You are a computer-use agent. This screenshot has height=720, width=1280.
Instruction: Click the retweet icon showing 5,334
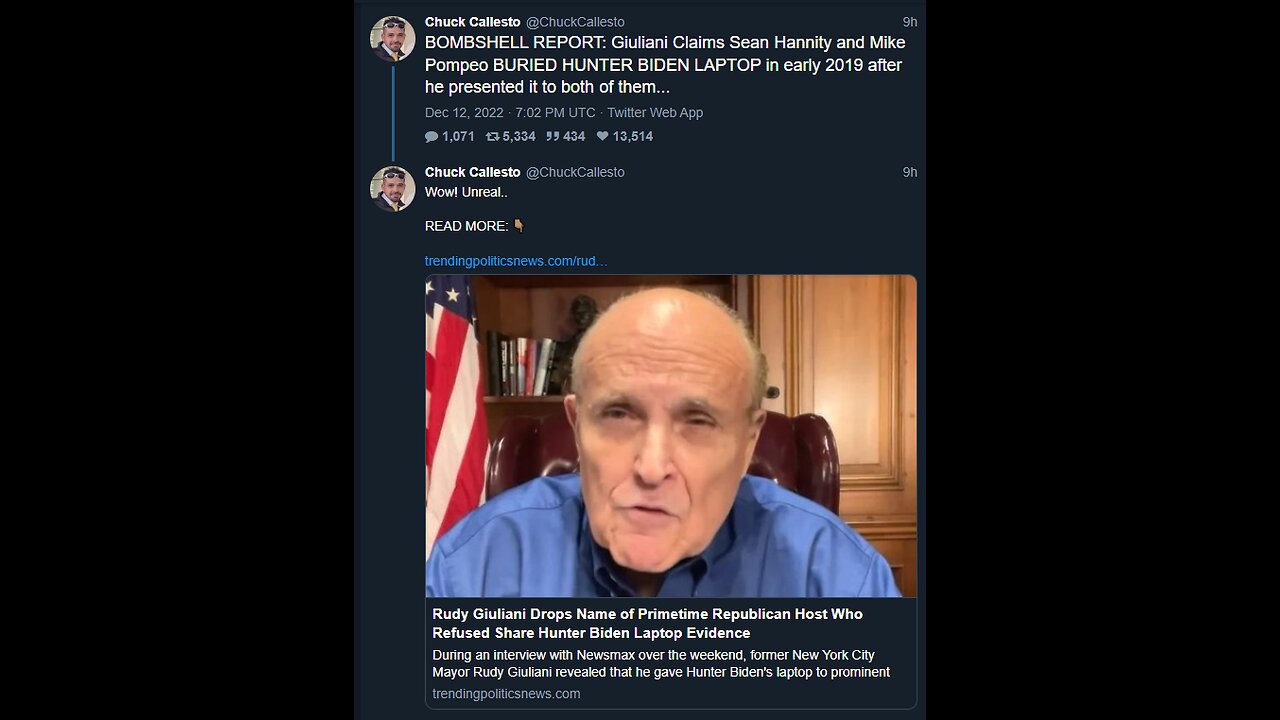492,136
